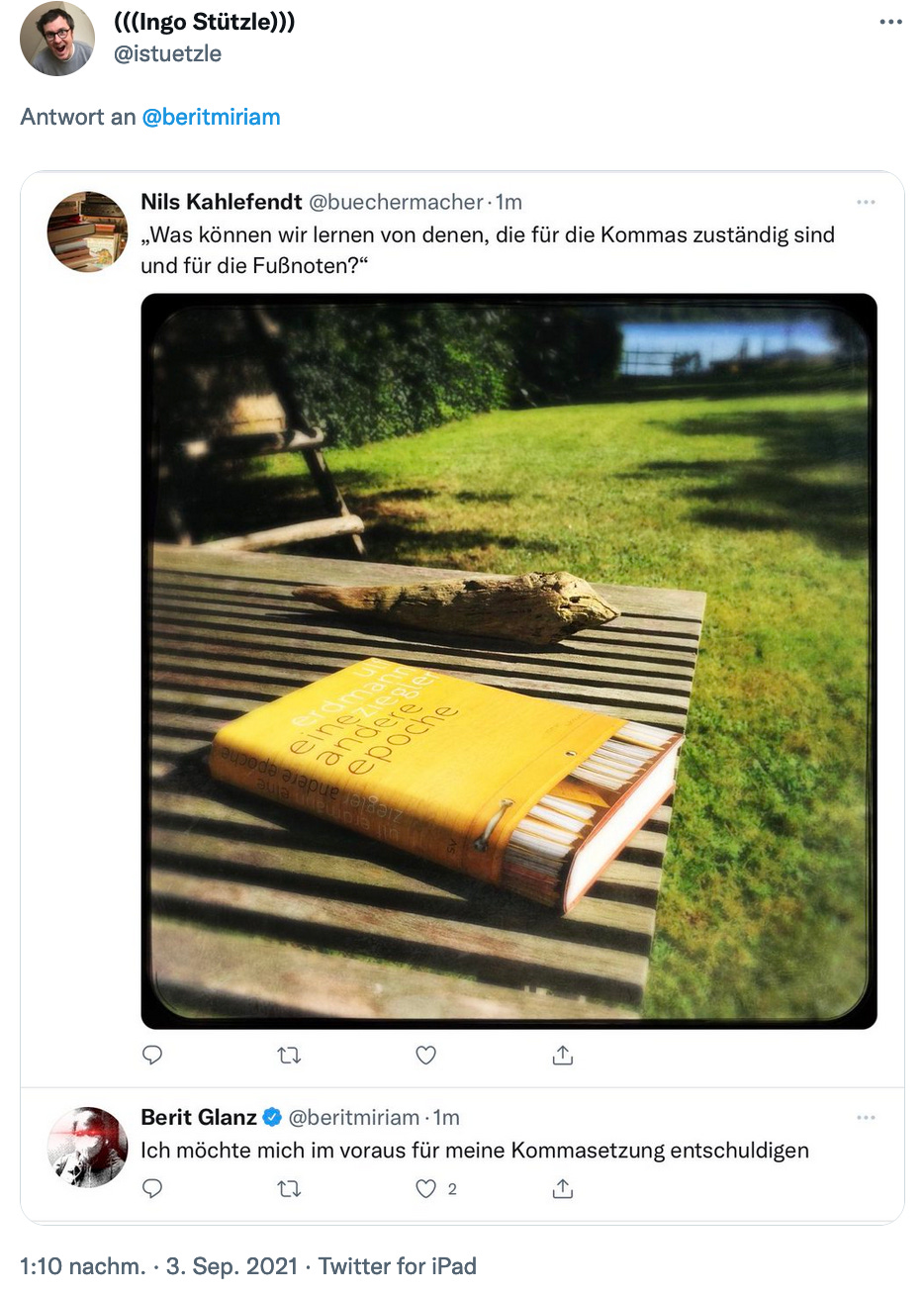View Ingo Stützle's profile picture

pos(57,39)
